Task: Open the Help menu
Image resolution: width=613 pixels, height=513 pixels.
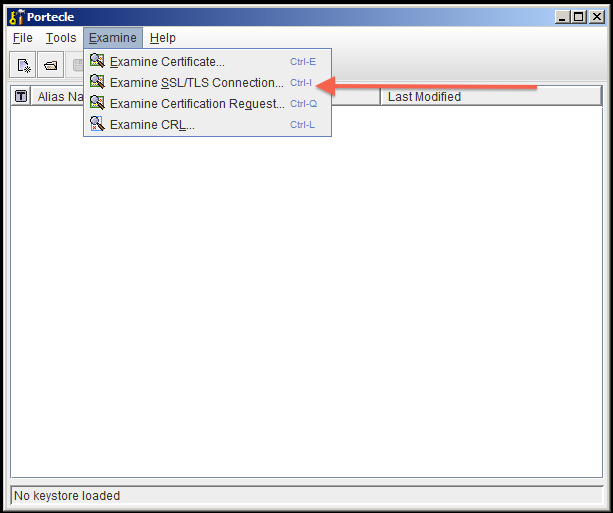Action: pos(163,38)
